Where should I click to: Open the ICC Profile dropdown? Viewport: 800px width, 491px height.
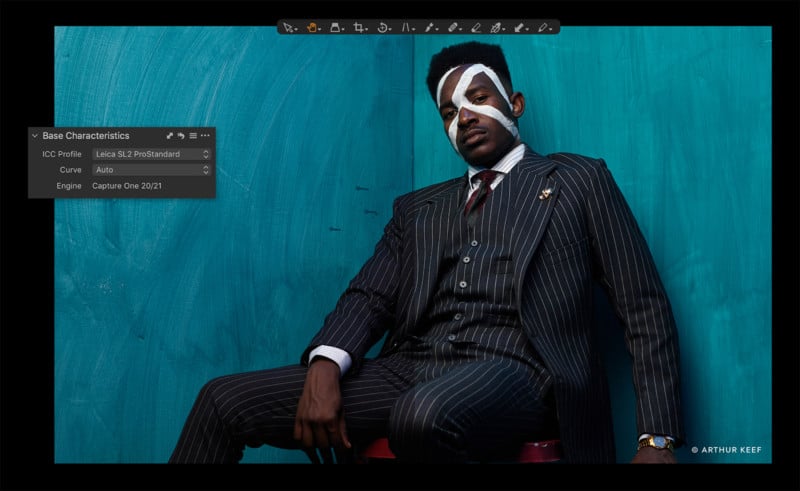coord(151,154)
